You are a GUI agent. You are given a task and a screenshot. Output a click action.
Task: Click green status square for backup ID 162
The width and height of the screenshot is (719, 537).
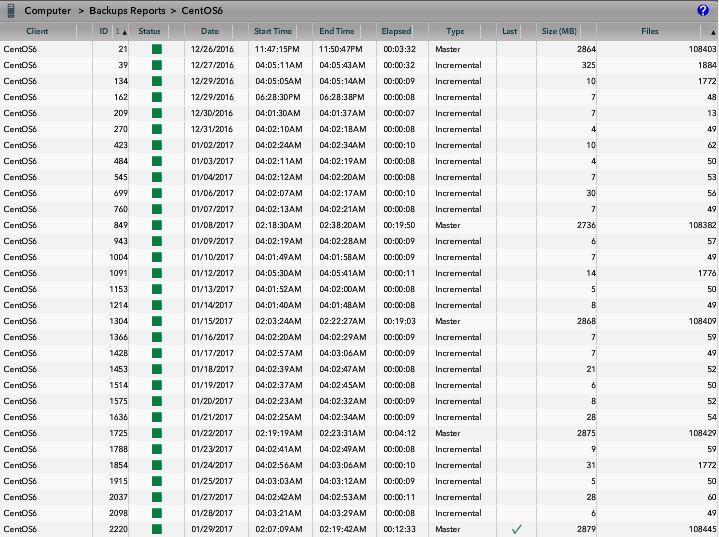click(157, 97)
